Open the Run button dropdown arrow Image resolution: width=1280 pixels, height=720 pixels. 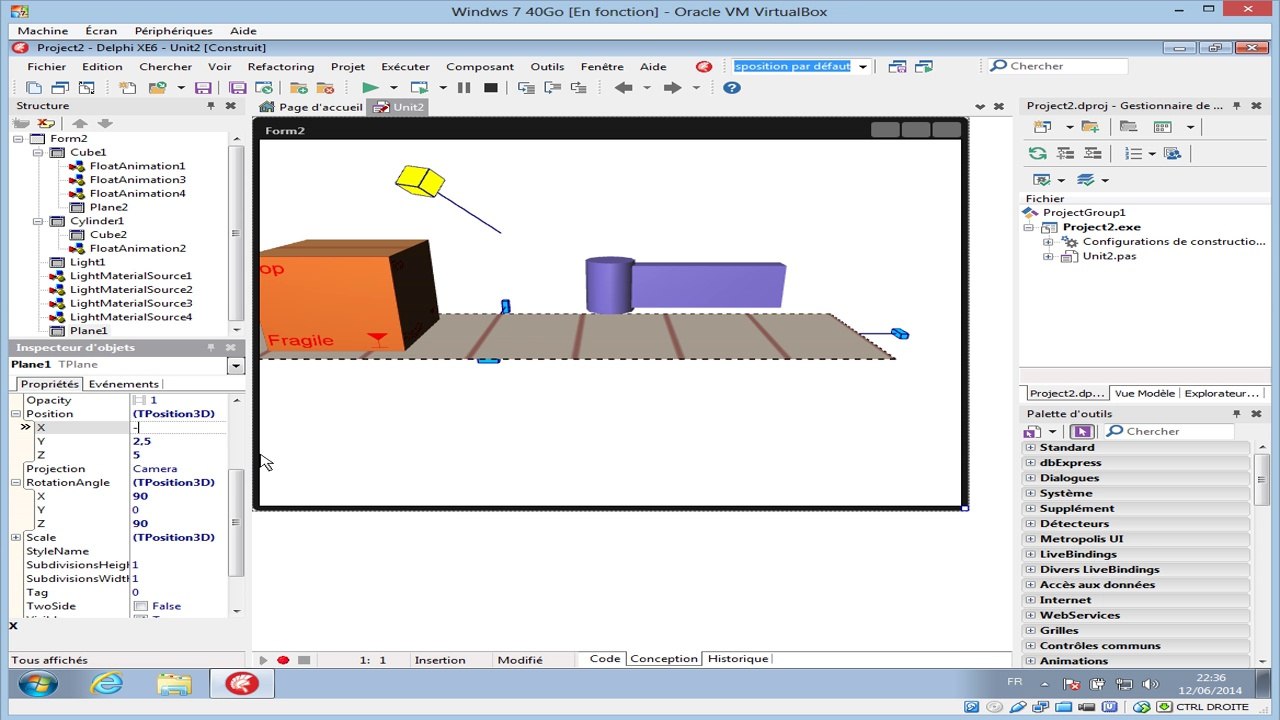393,88
